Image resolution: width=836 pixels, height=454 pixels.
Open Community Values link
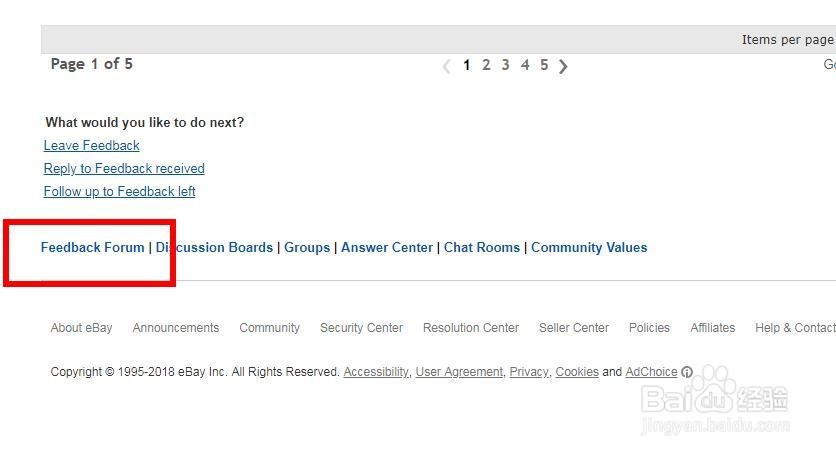pyautogui.click(x=589, y=247)
